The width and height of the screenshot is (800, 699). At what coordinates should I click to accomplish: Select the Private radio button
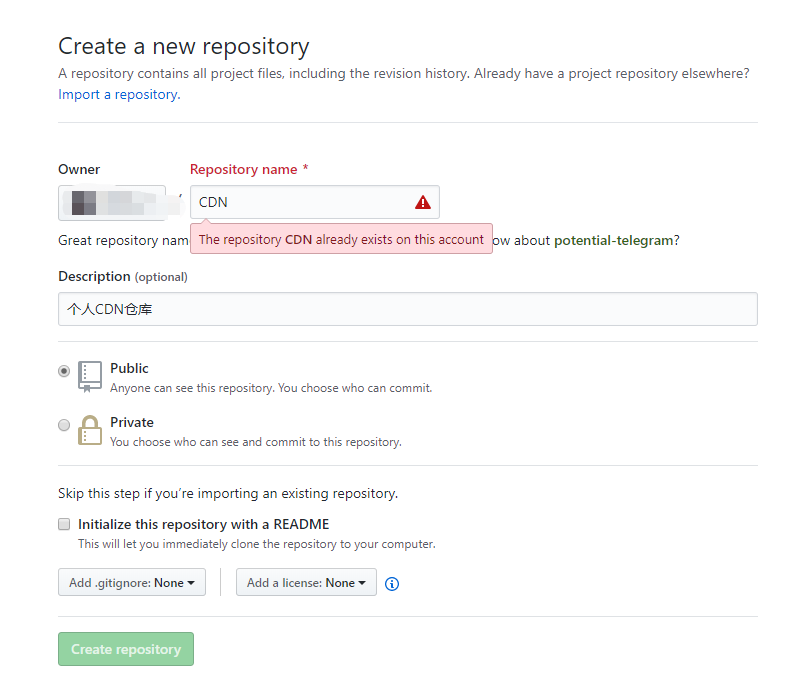pos(64,424)
